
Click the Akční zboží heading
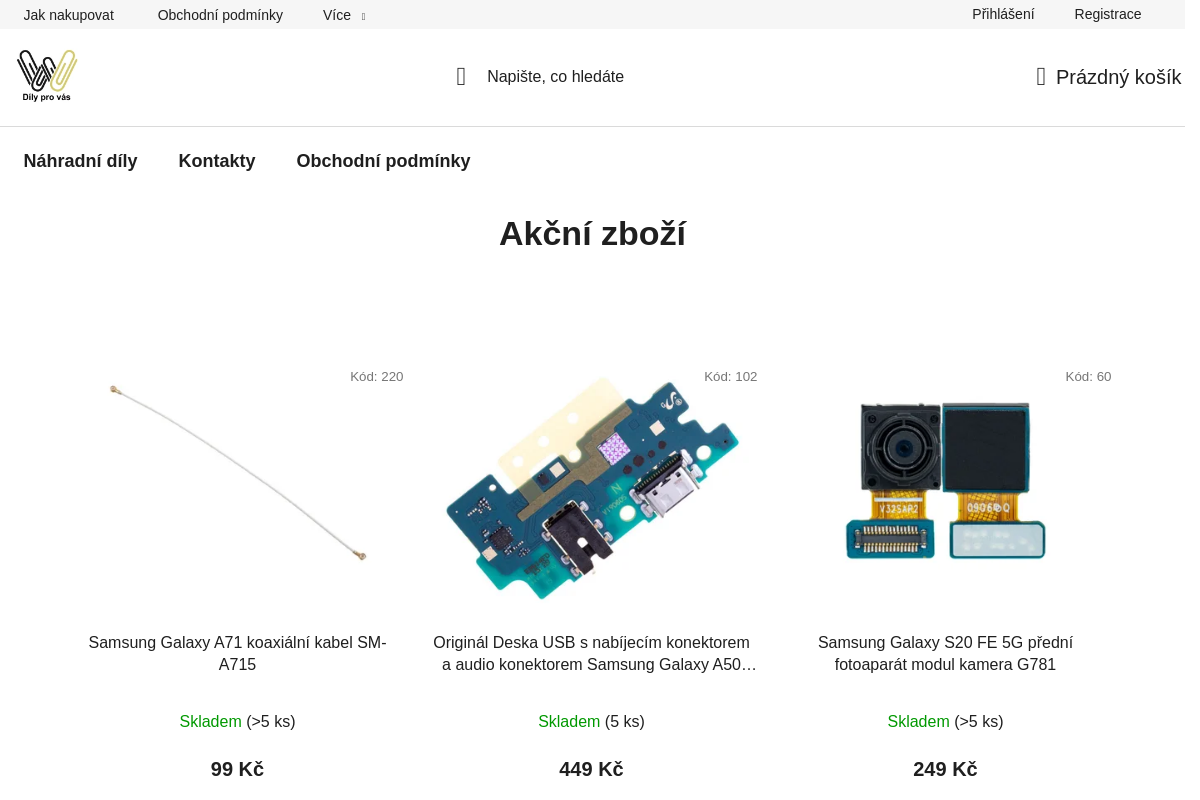tap(593, 234)
